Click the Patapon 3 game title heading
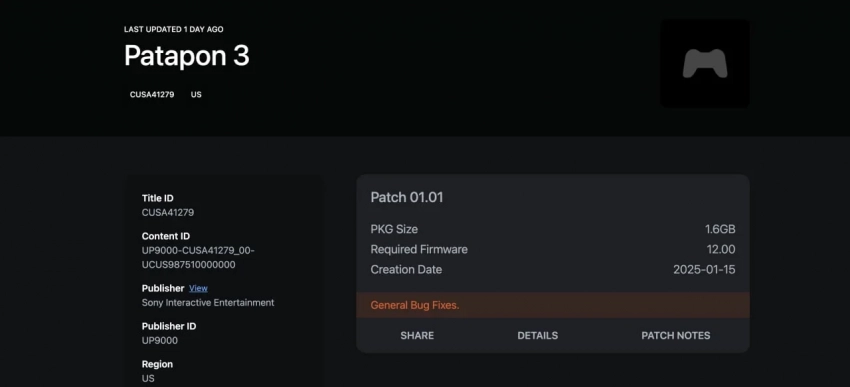 tap(186, 55)
